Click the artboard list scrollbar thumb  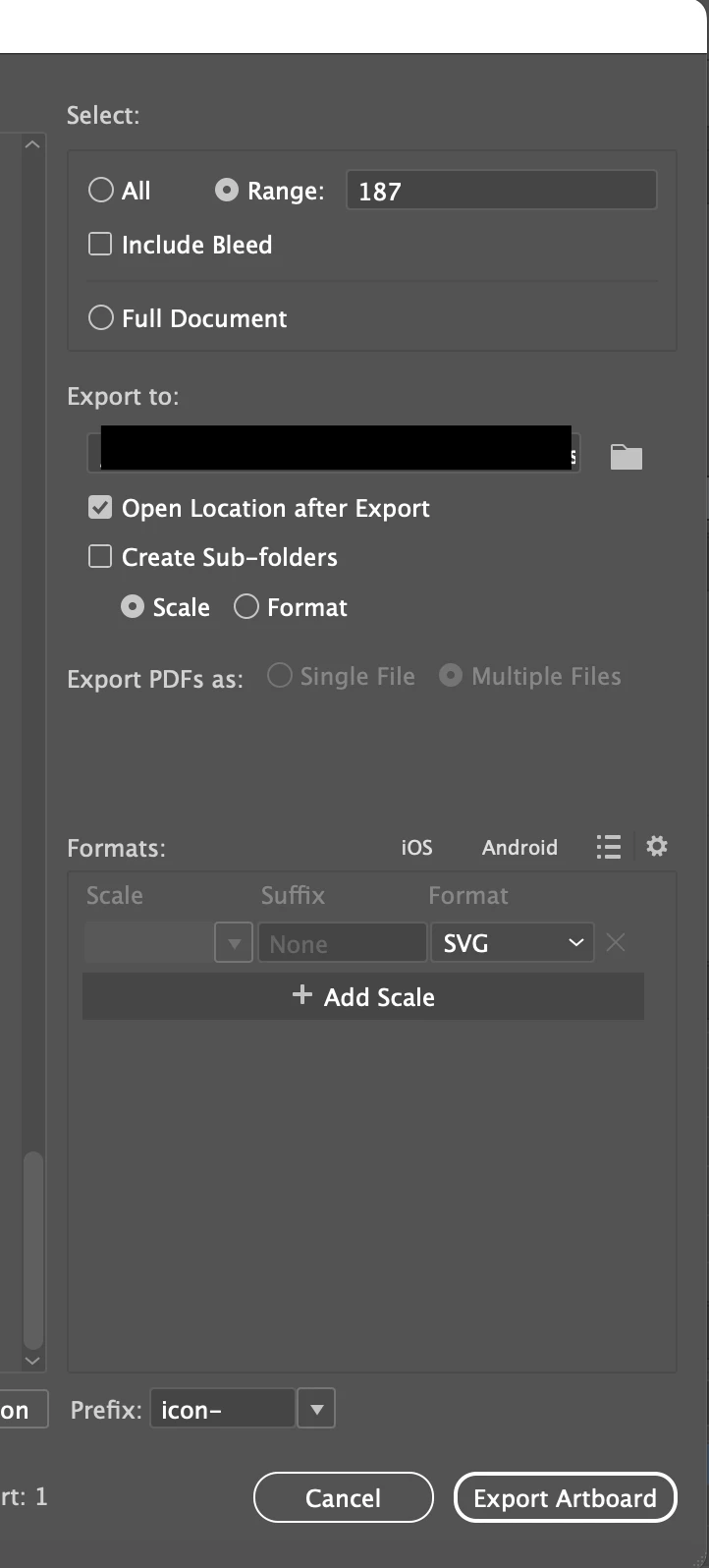point(32,1250)
